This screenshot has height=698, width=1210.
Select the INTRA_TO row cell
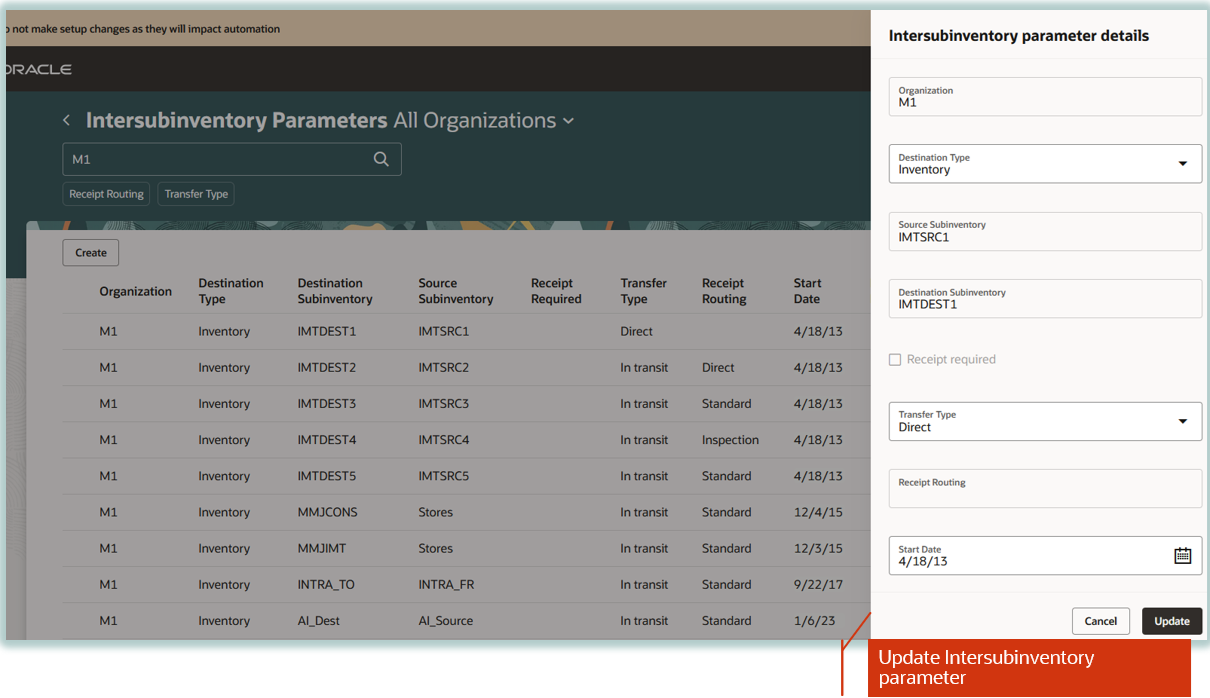coord(326,585)
